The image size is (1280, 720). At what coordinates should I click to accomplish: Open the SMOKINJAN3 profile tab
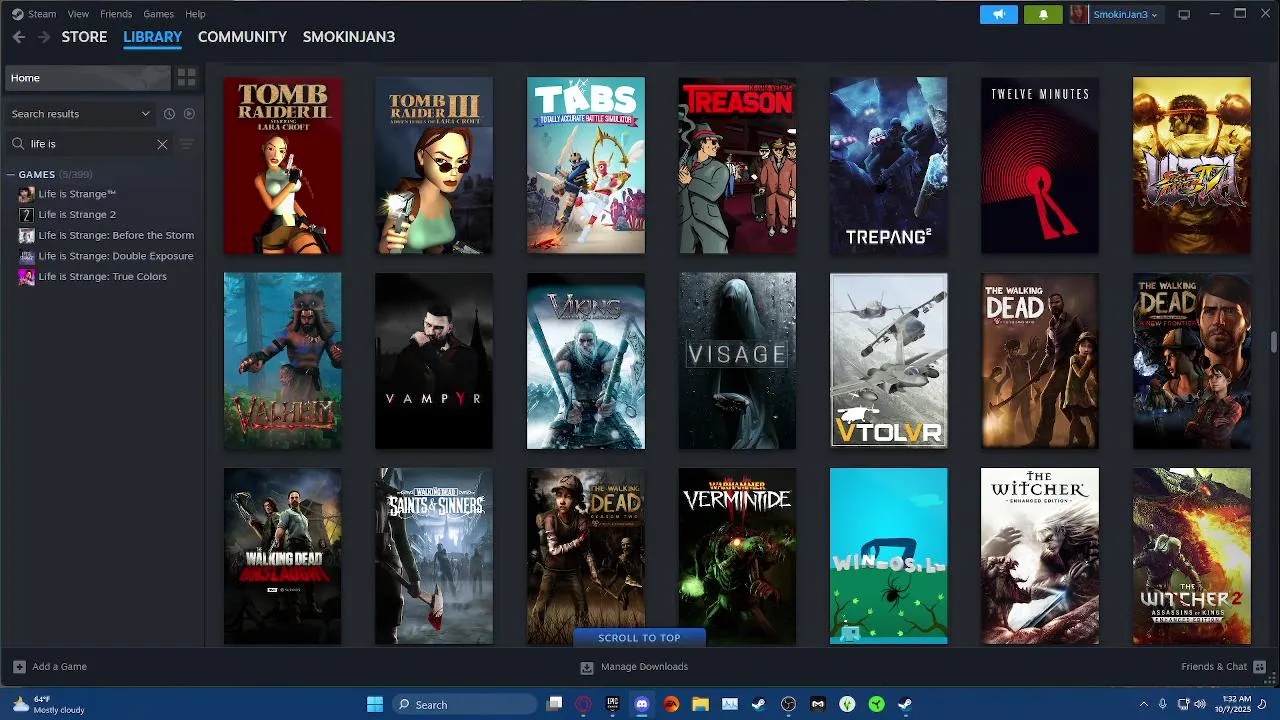click(349, 37)
